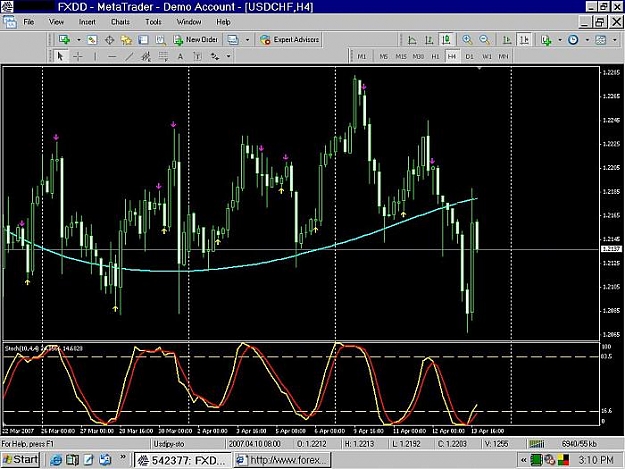Viewport: 625px width, 469px height.
Task: Toggle the Terminal window icon
Action: pyautogui.click(x=143, y=40)
